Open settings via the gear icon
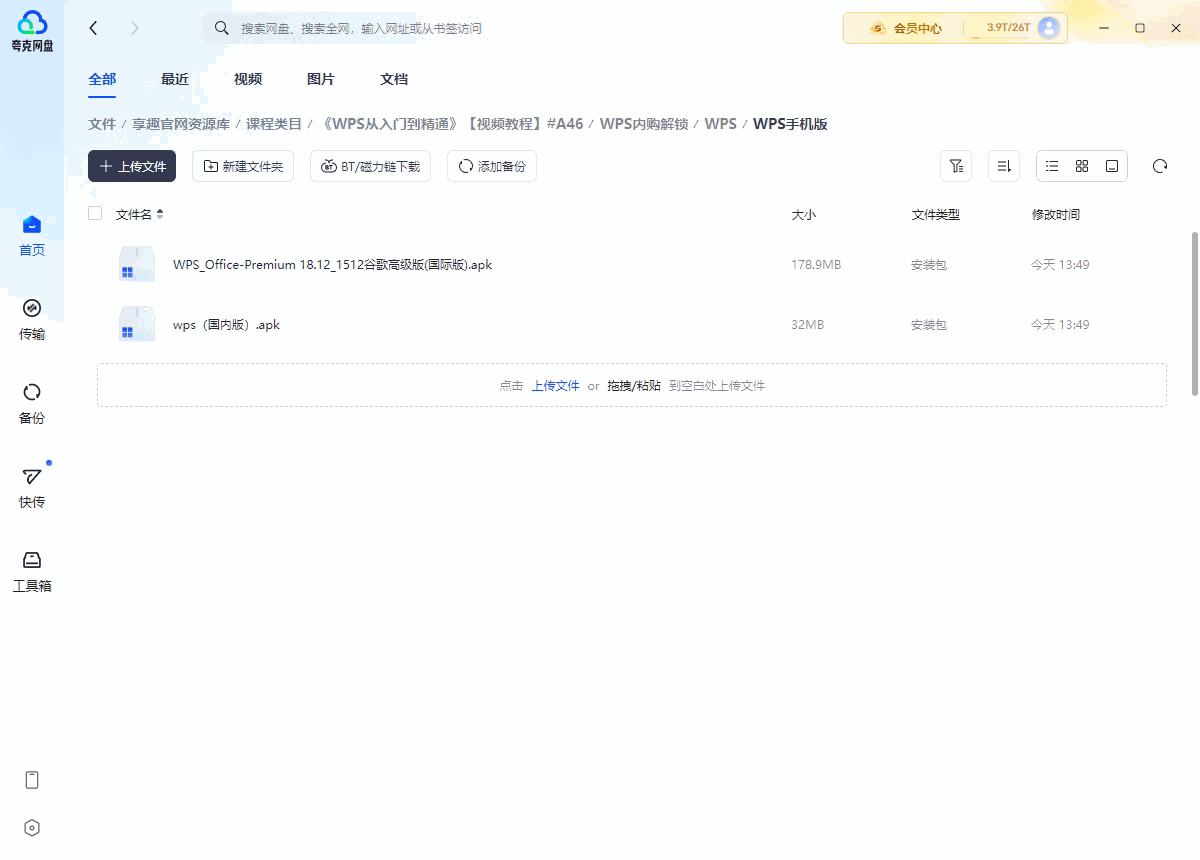Image resolution: width=1200 pixels, height=860 pixels. pos(31,827)
